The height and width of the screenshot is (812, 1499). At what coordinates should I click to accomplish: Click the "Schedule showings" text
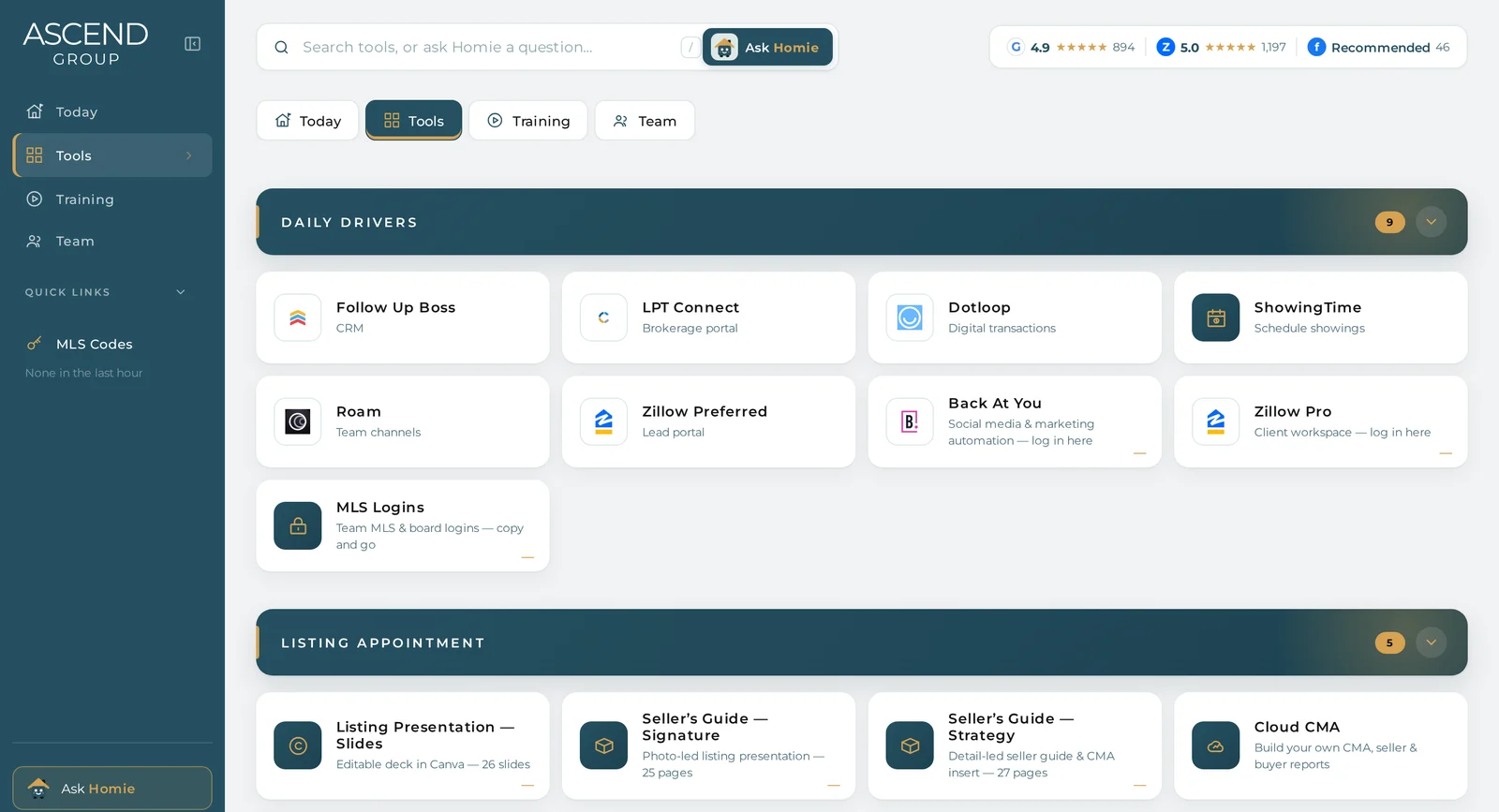pos(1309,328)
